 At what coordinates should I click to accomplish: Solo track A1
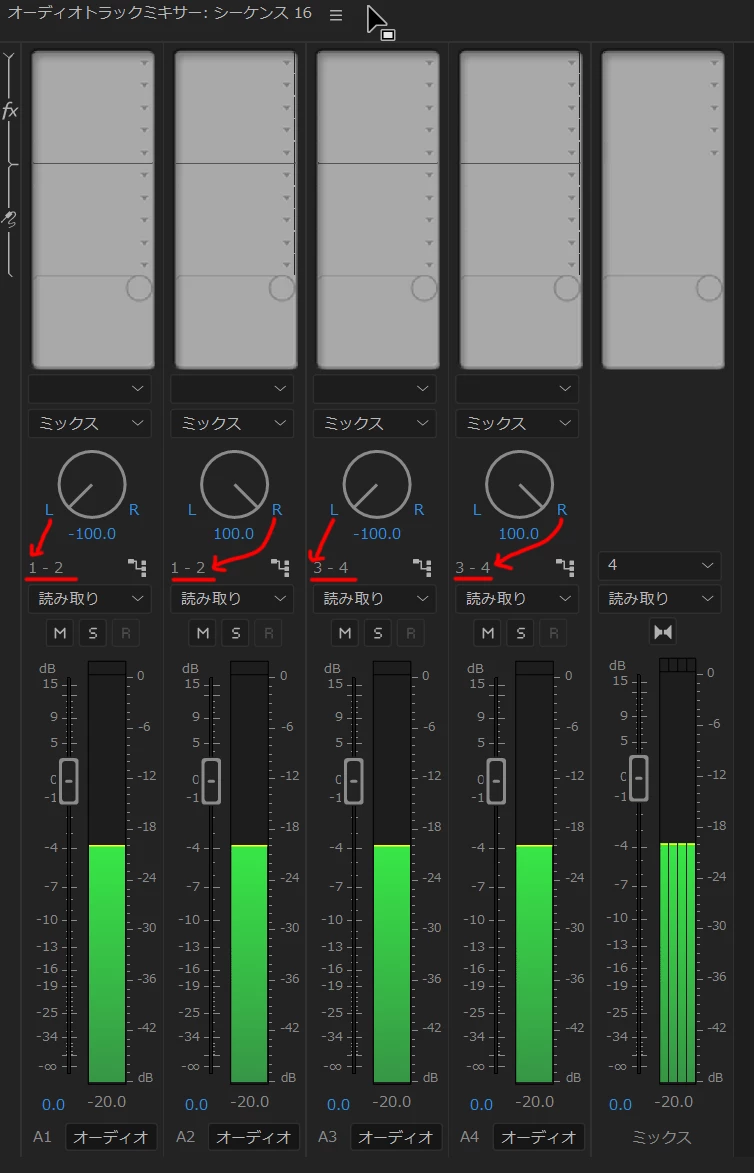coord(93,634)
